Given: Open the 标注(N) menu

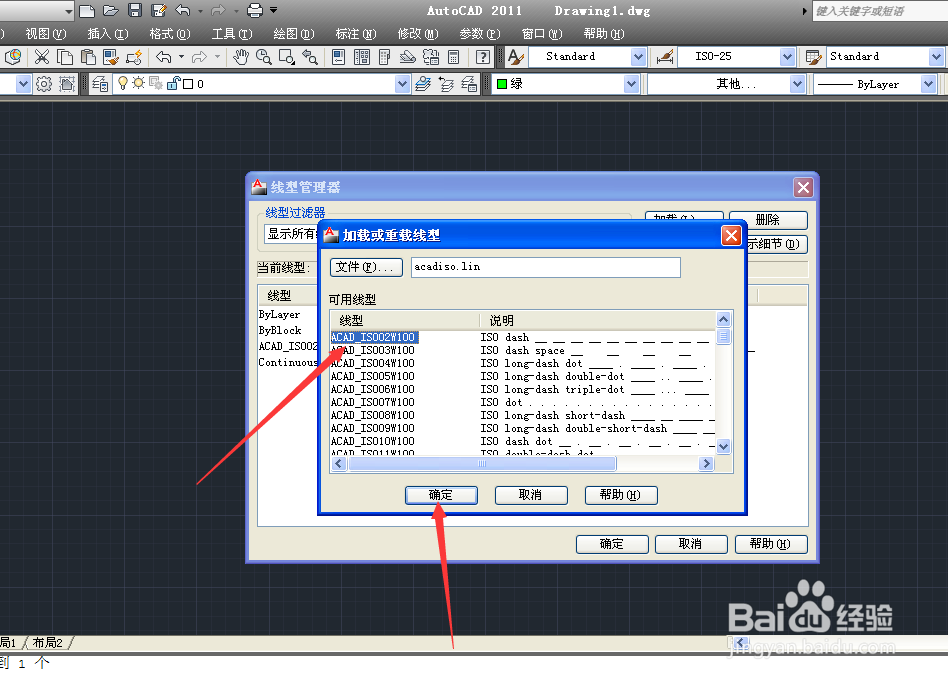Looking at the screenshot, I should (x=356, y=34).
